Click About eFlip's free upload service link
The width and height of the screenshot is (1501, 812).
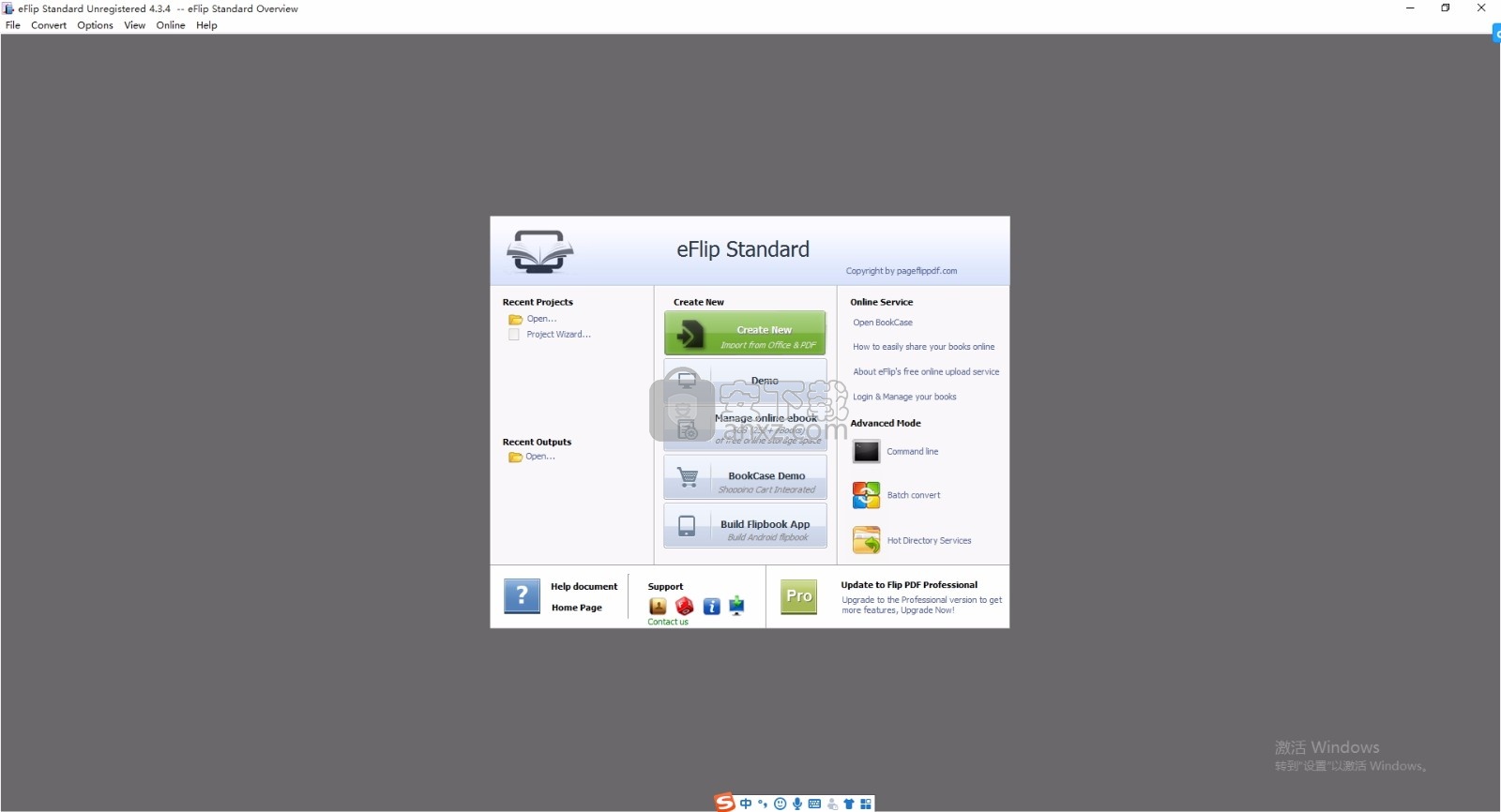pyautogui.click(x=926, y=372)
